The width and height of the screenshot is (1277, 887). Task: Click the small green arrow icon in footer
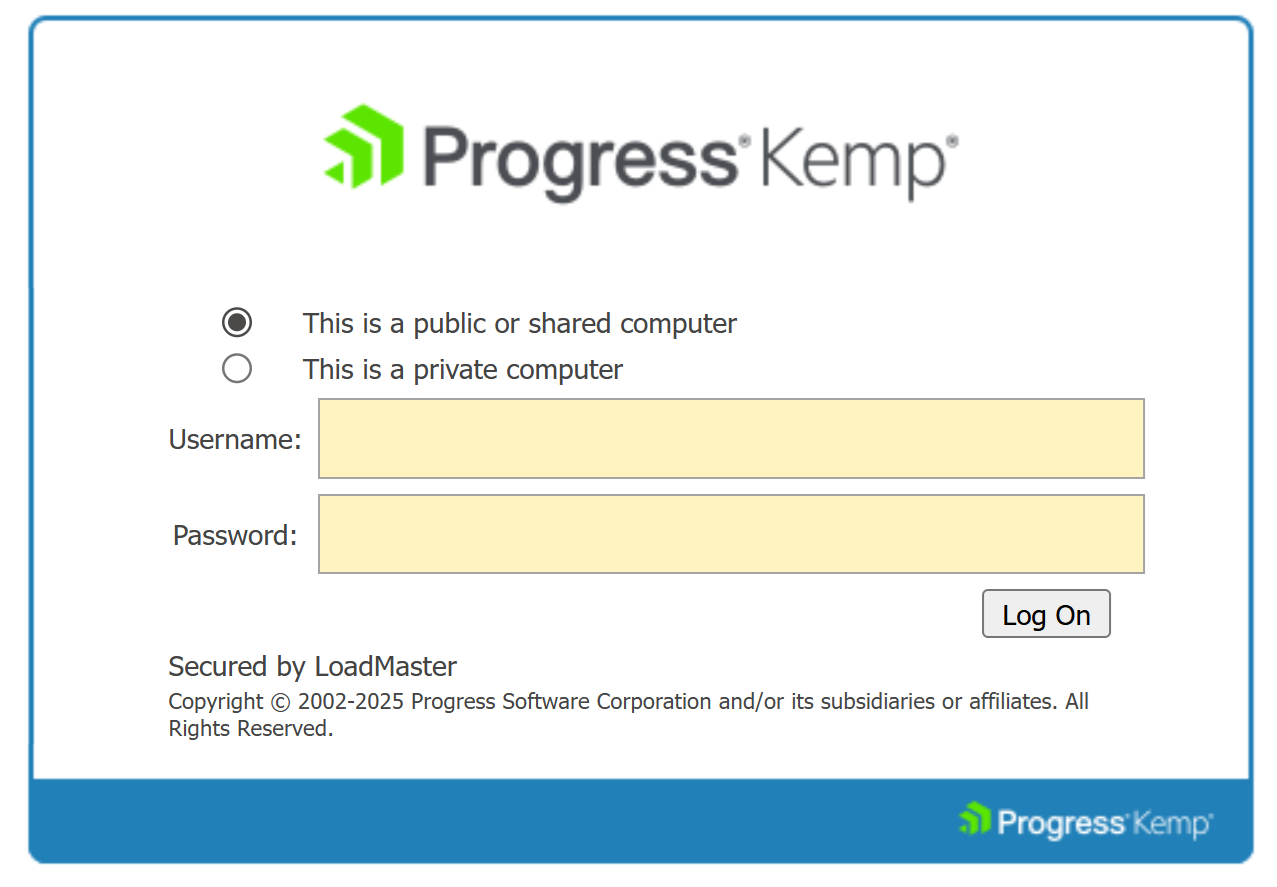[x=974, y=819]
